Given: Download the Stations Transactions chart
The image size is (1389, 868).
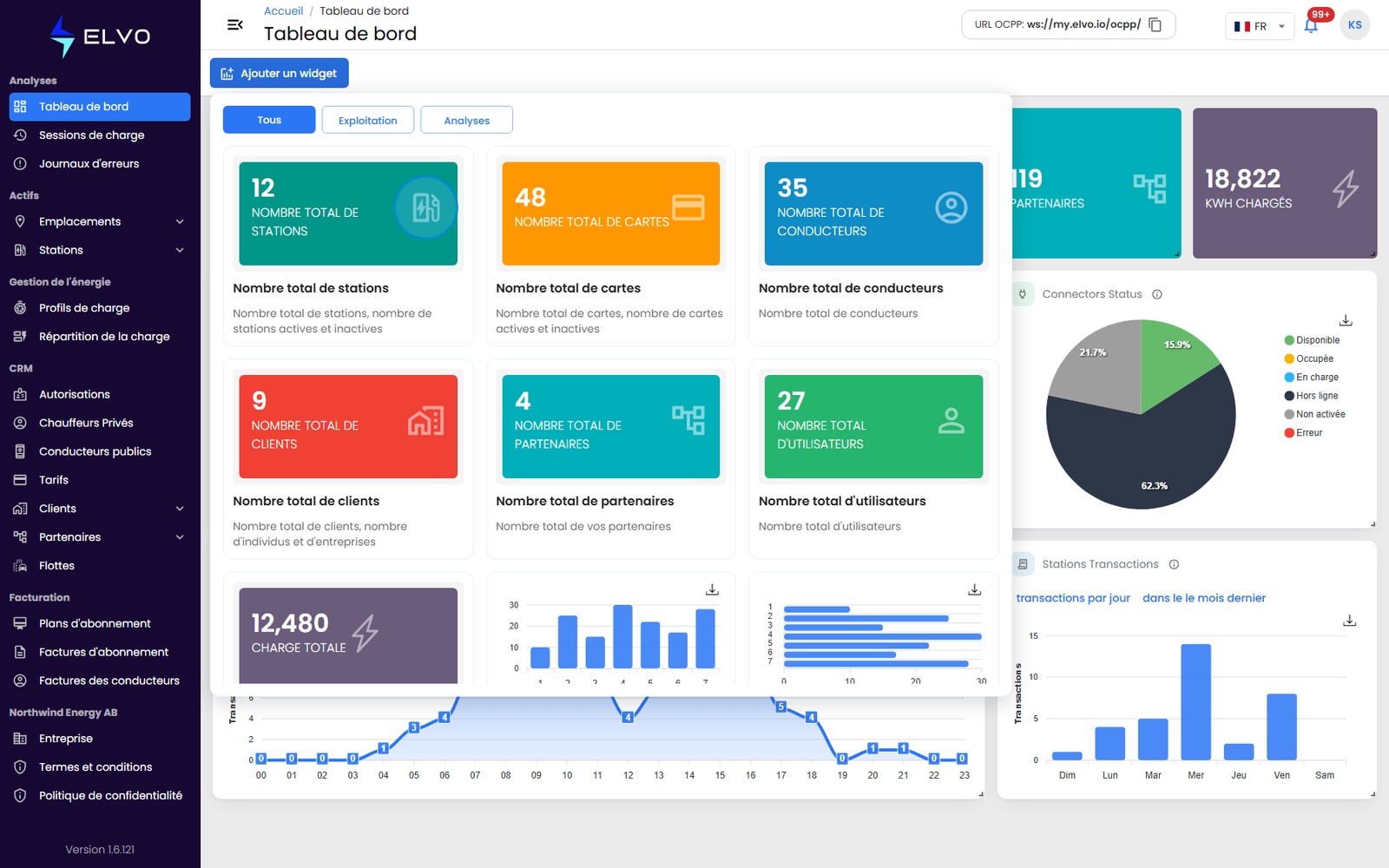Looking at the screenshot, I should click(1349, 621).
